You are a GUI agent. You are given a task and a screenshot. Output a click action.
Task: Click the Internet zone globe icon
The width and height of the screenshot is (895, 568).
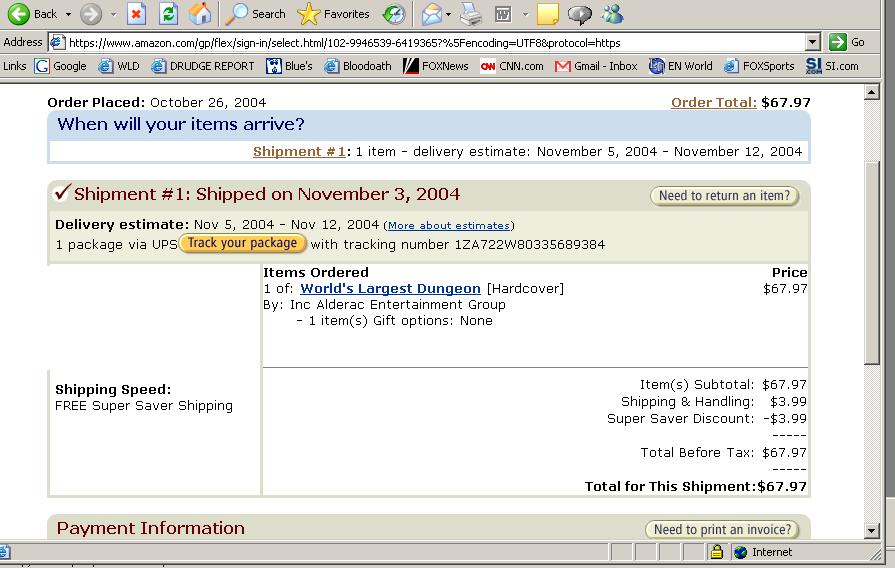click(x=741, y=552)
